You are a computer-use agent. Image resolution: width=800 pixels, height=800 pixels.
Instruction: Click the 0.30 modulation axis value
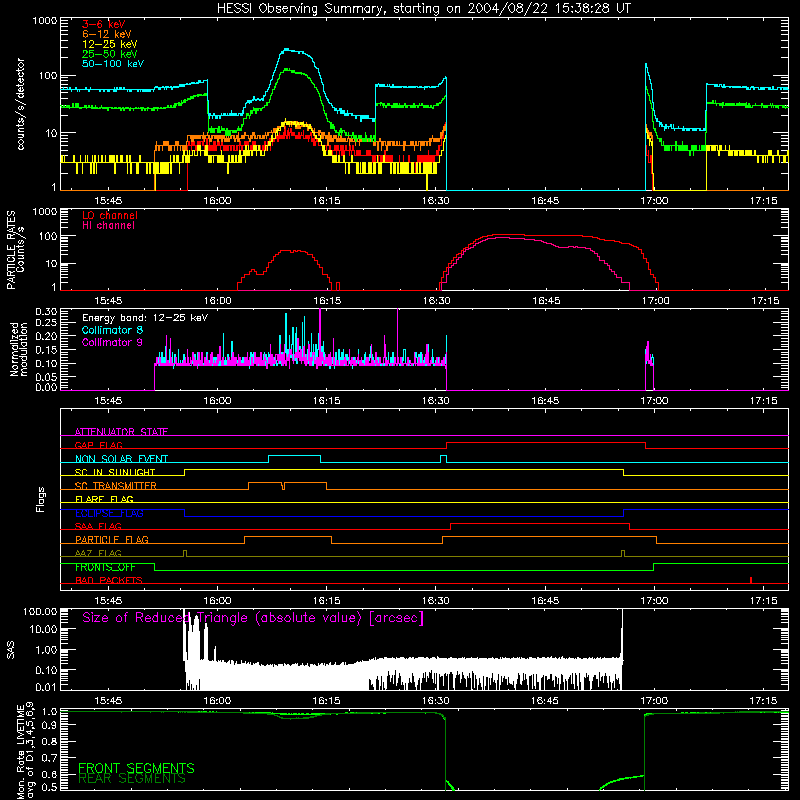pos(46,311)
